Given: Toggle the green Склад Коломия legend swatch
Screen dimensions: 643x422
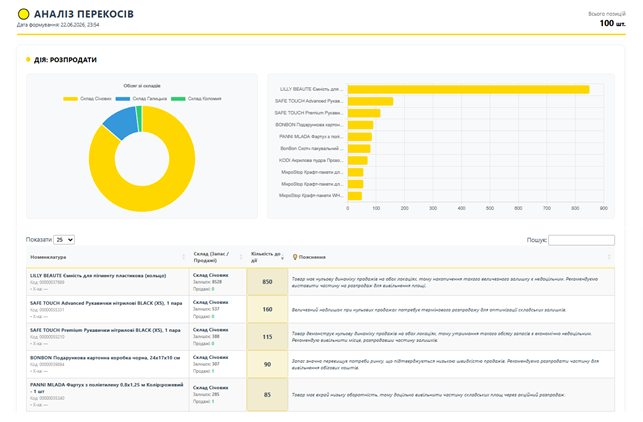Looking at the screenshot, I should click(178, 99).
